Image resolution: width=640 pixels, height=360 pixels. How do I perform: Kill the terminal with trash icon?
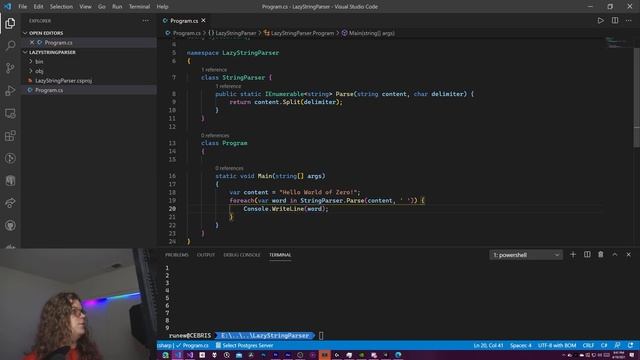click(x=600, y=255)
